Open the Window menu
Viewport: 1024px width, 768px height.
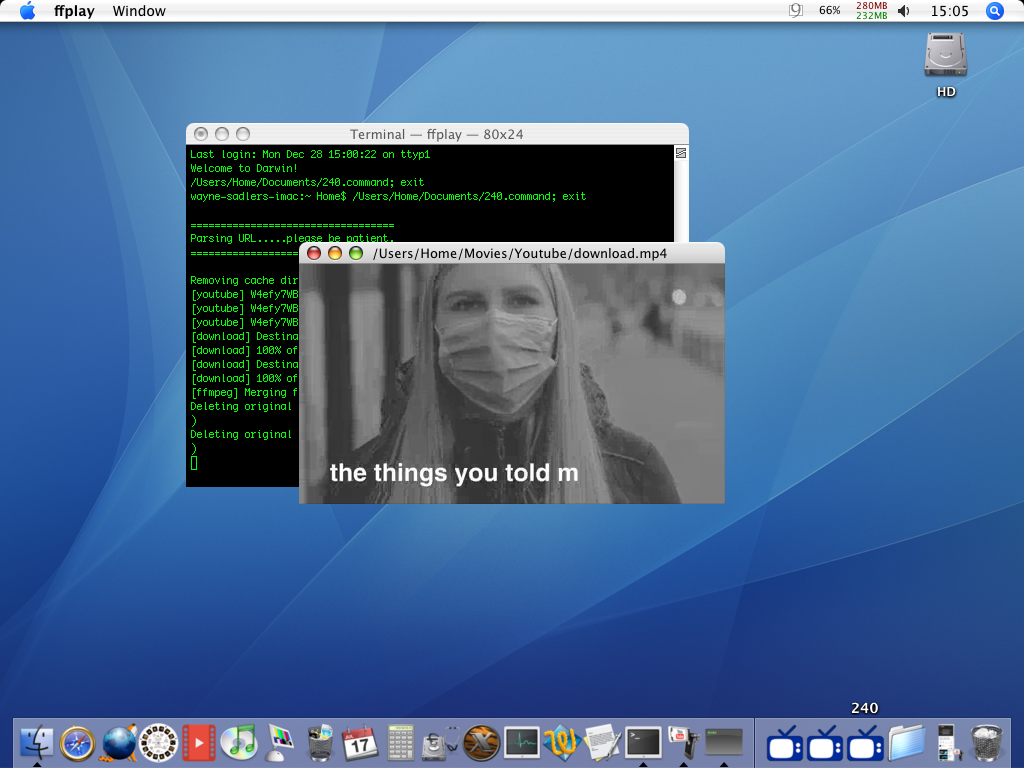pos(139,11)
